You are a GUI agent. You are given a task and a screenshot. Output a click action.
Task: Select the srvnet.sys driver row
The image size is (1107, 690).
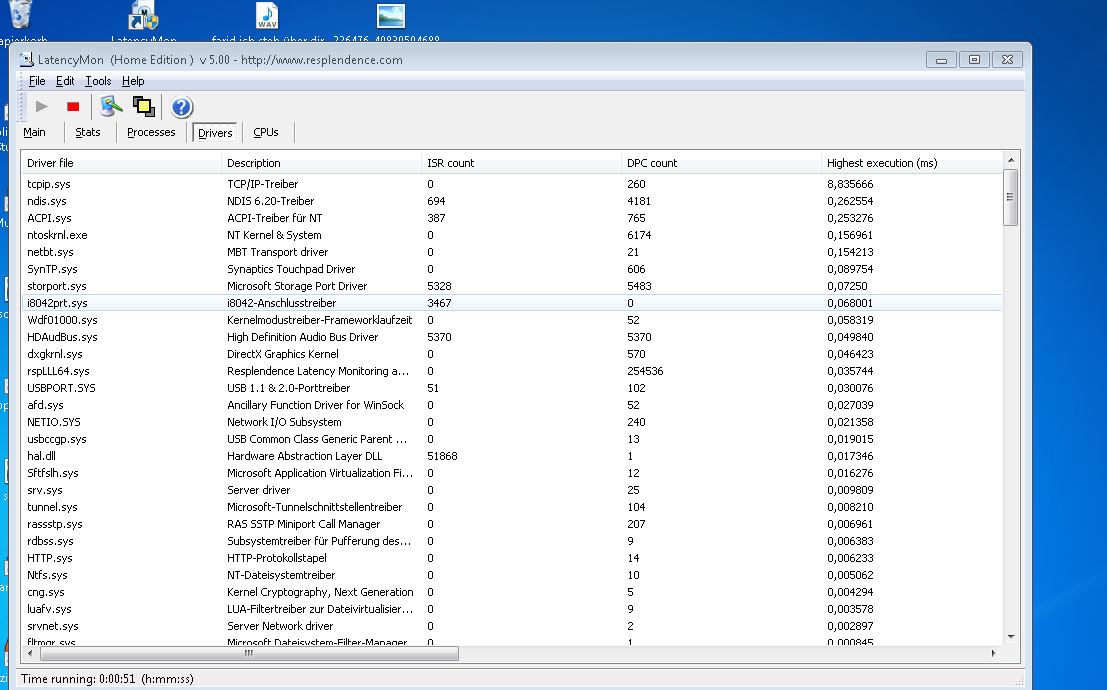pos(512,626)
